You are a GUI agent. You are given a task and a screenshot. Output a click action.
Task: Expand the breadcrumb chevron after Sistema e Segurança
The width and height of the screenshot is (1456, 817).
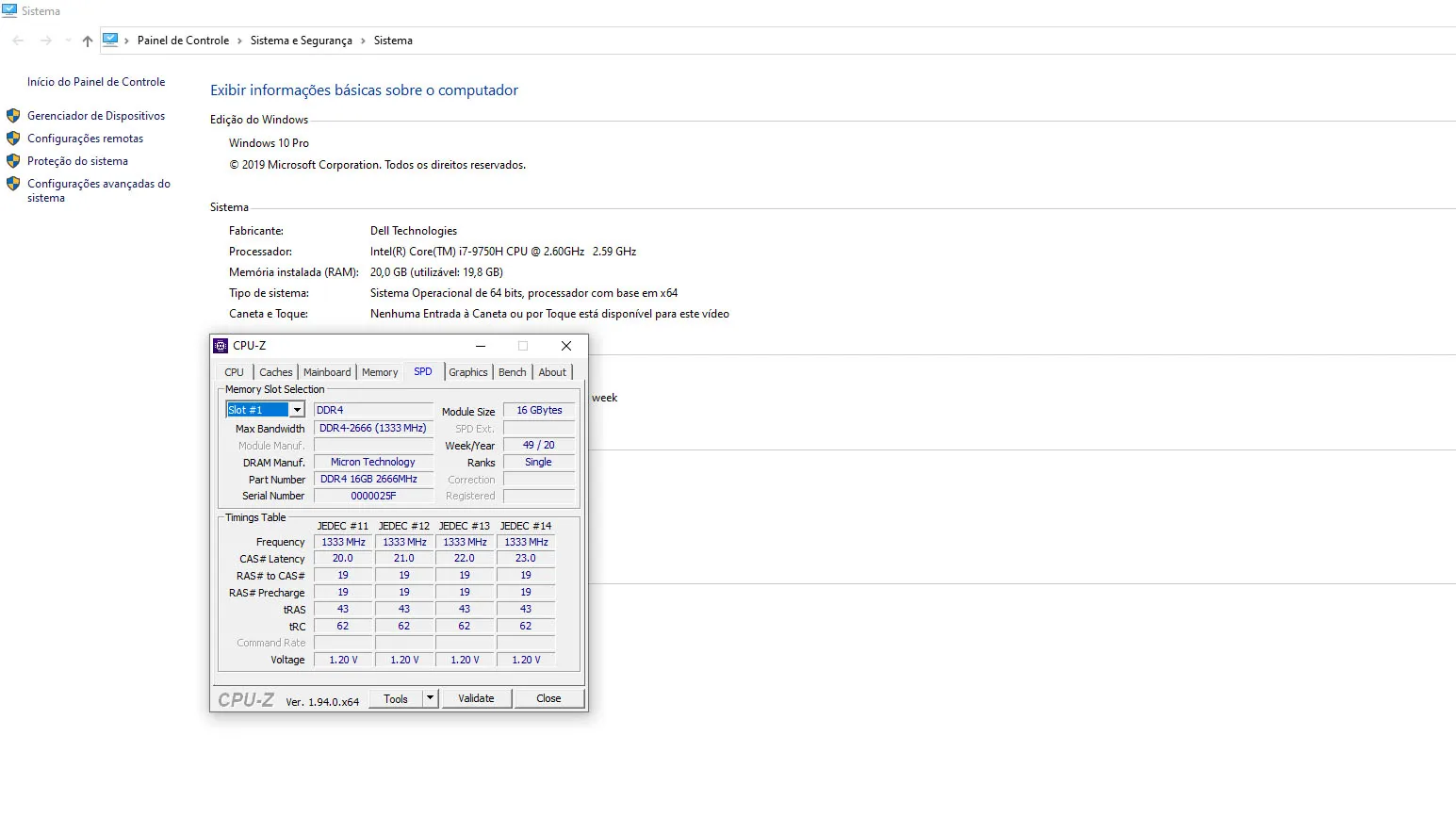tap(363, 41)
